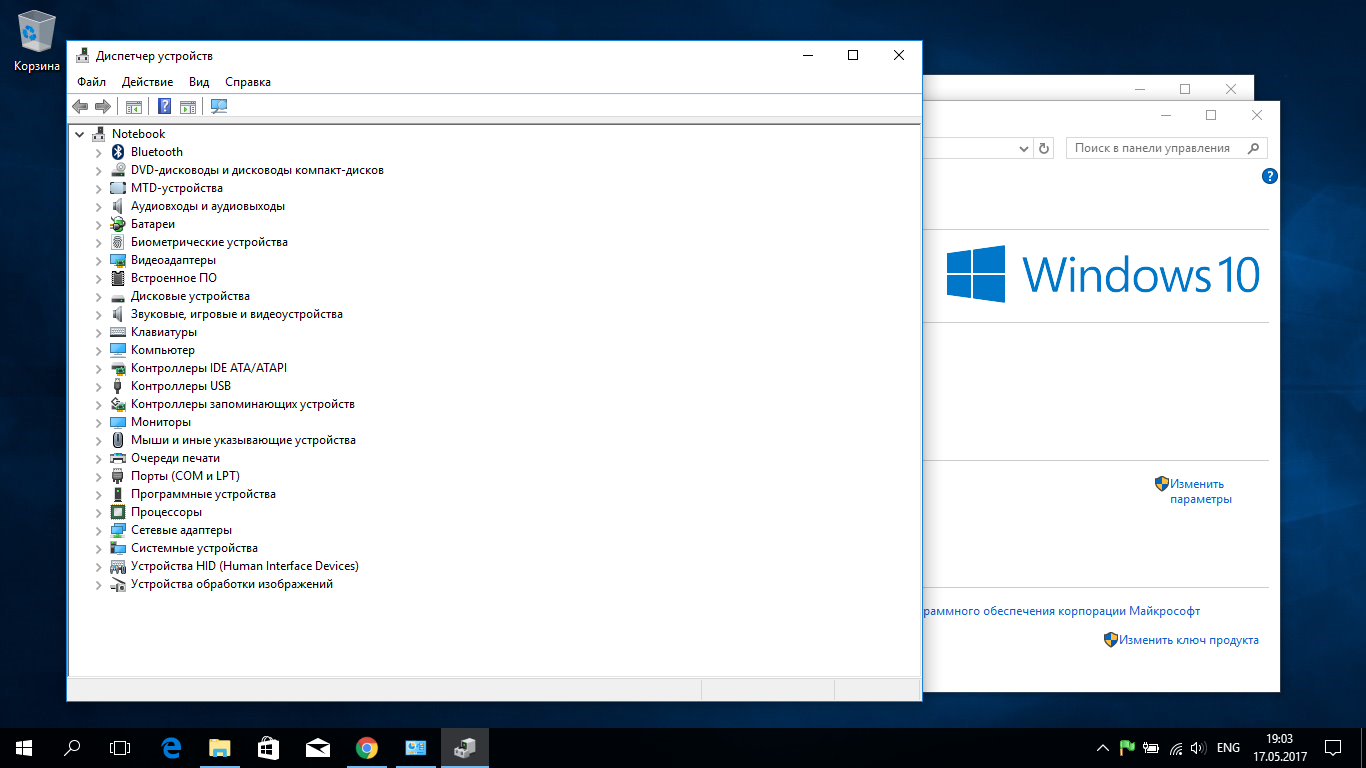Click the Батареи battery category icon
This screenshot has height=768, width=1366.
[x=118, y=224]
